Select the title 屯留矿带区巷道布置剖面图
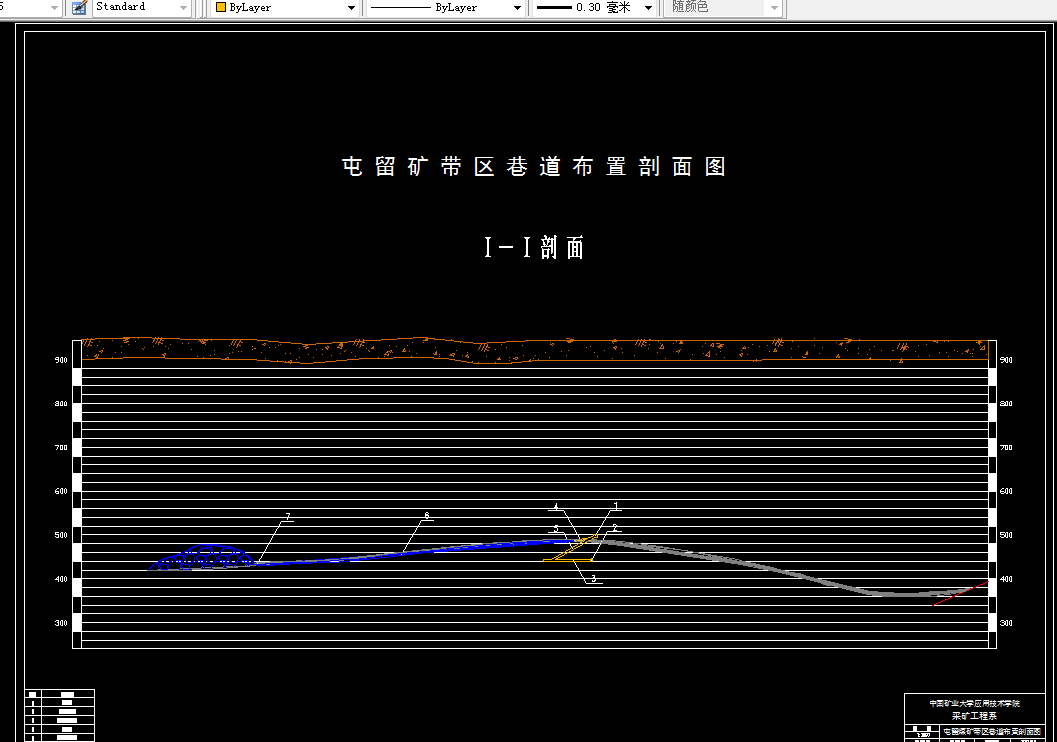The height and width of the screenshot is (742, 1057). (x=532, y=166)
